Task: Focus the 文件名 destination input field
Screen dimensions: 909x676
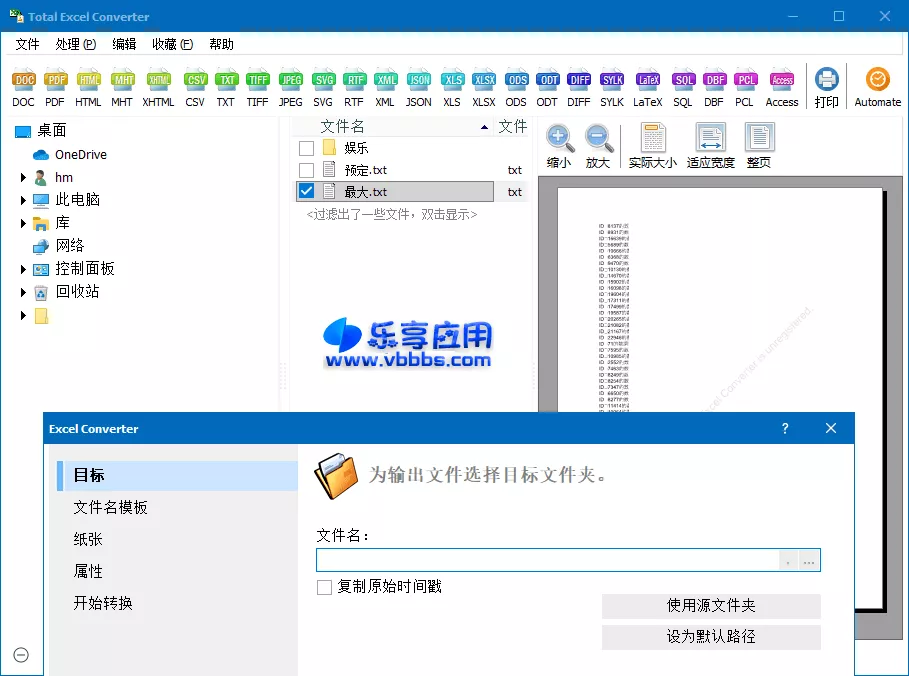Action: point(548,561)
